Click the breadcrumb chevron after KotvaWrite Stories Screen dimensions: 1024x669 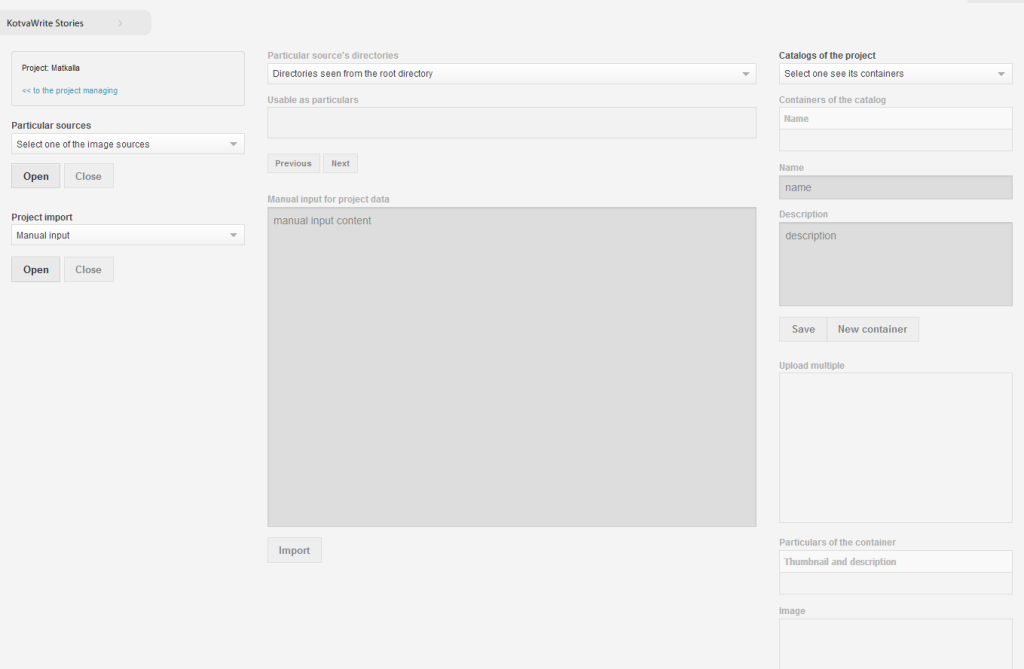click(x=120, y=23)
